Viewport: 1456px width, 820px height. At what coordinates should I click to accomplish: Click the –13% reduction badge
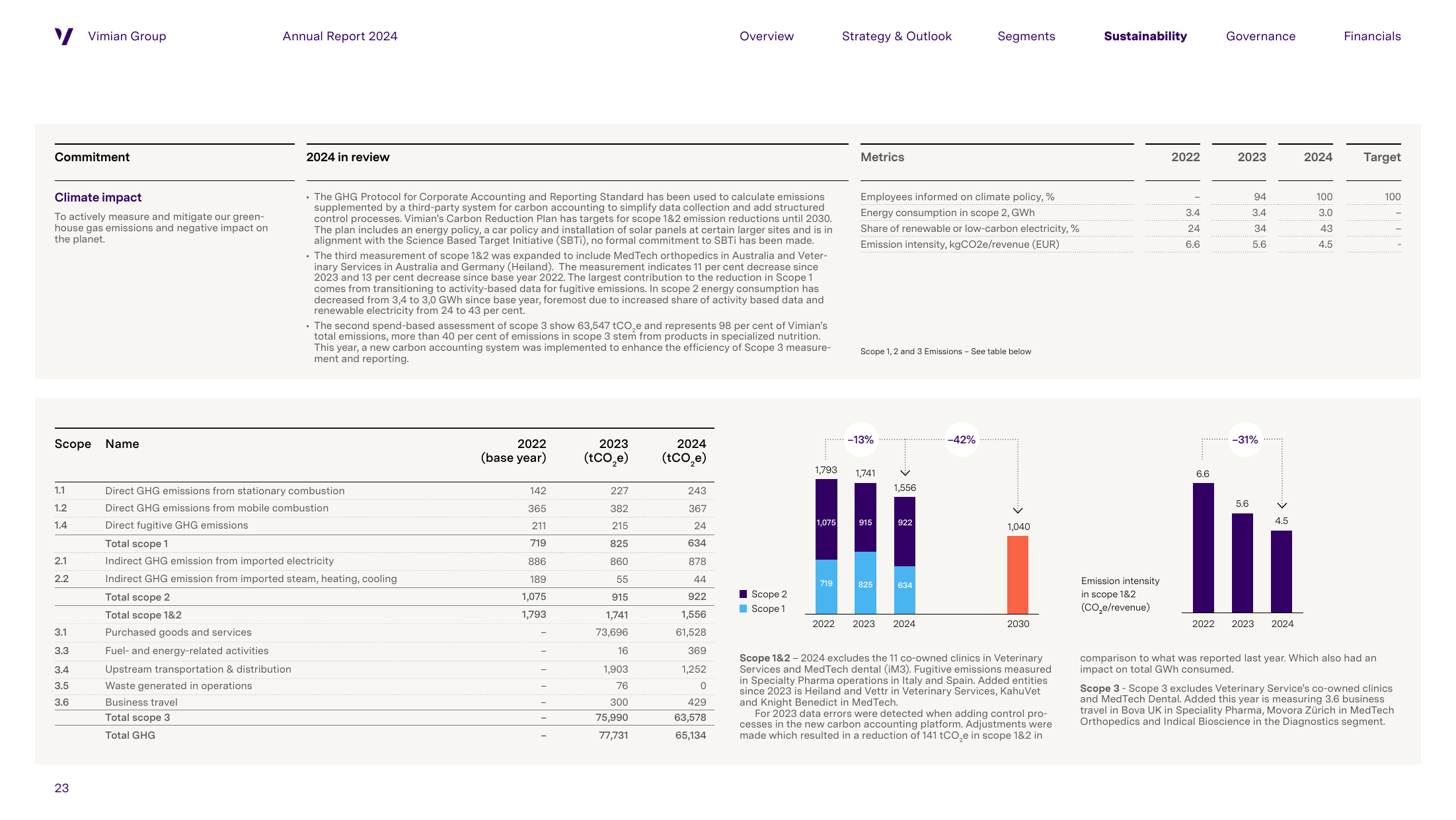[861, 440]
